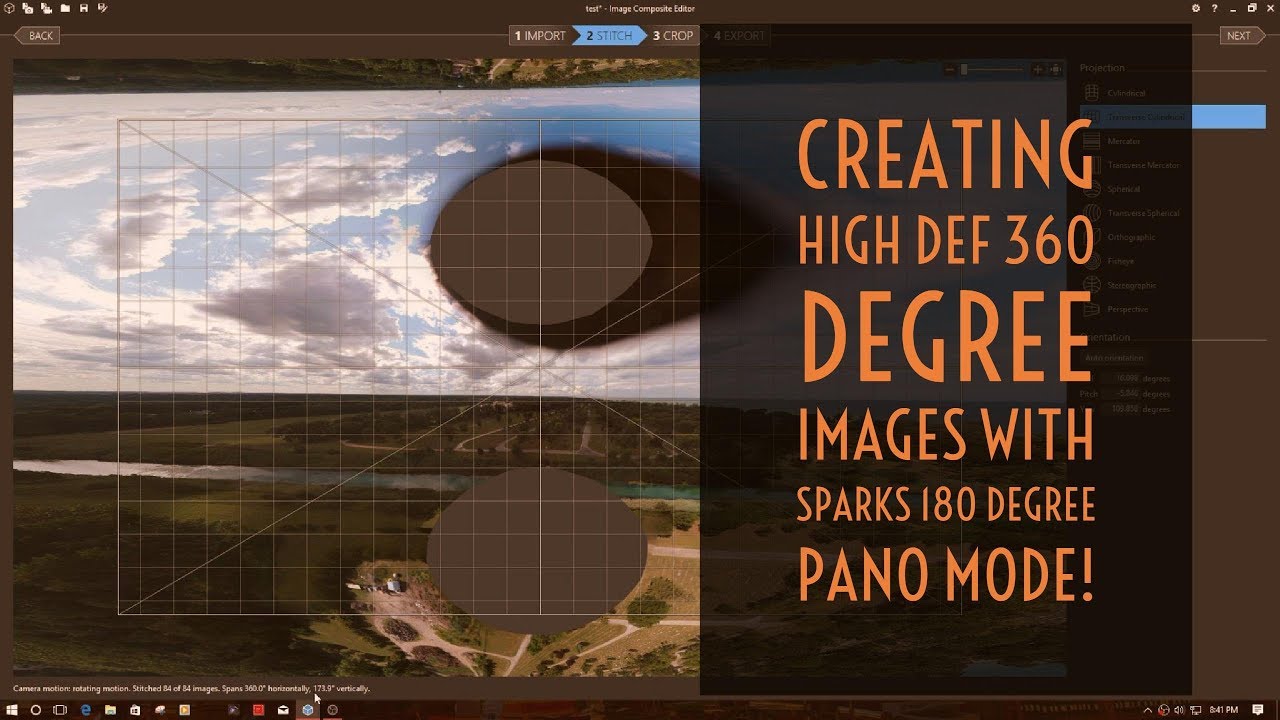Select the Transverse Spherical projection
Image resolution: width=1280 pixels, height=720 pixels.
pyautogui.click(x=1172, y=213)
